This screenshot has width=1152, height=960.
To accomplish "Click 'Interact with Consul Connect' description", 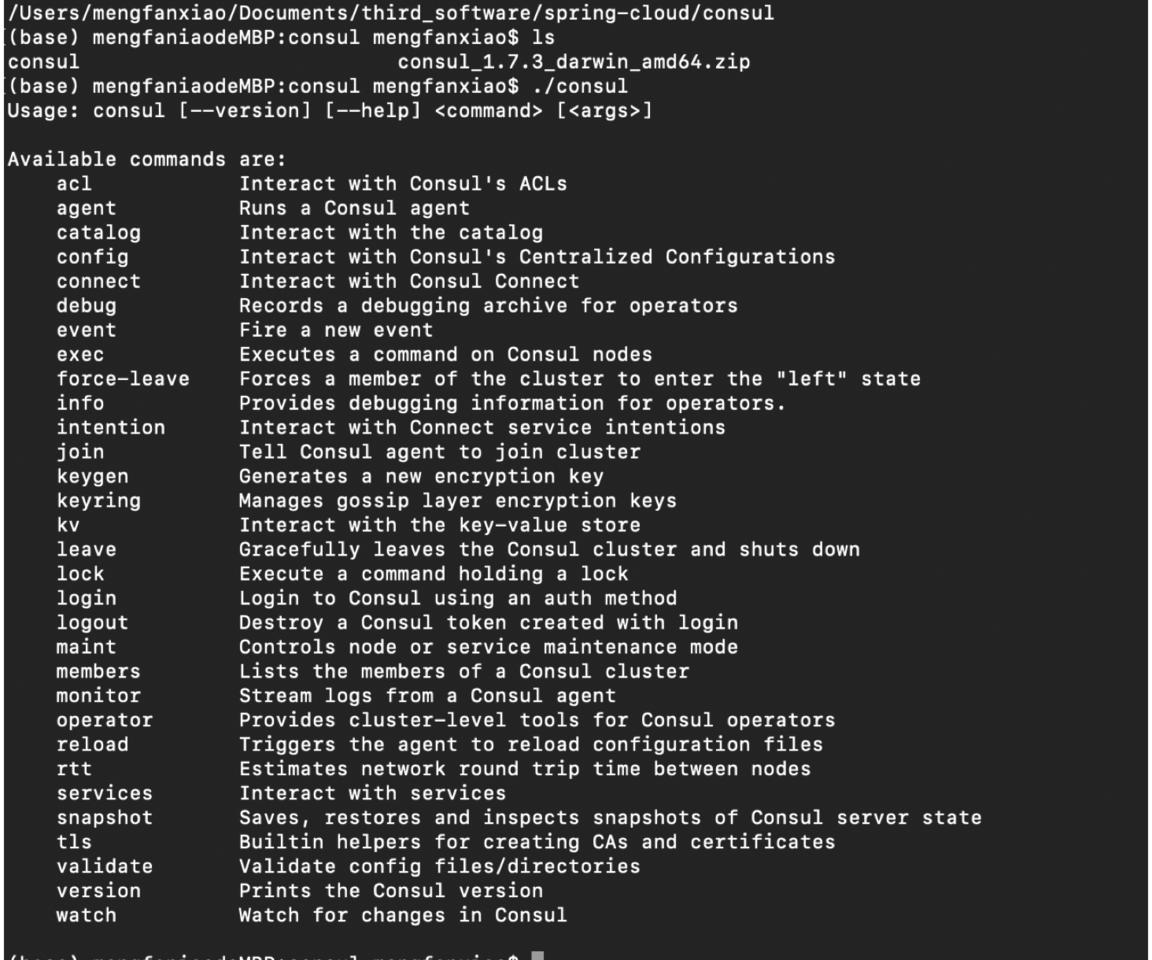I will tap(409, 281).
